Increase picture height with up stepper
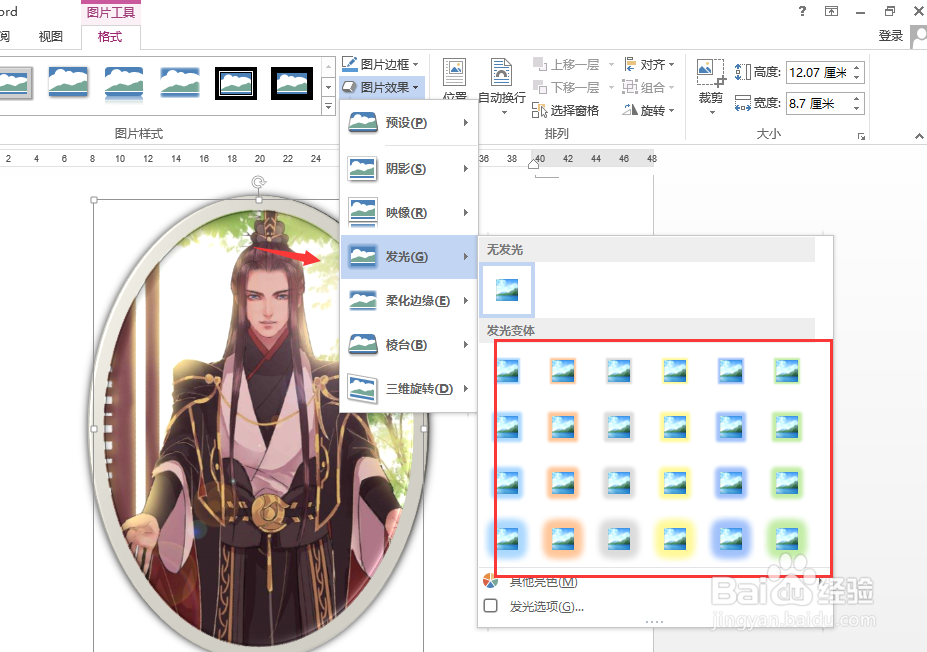The image size is (927, 652). [857, 67]
